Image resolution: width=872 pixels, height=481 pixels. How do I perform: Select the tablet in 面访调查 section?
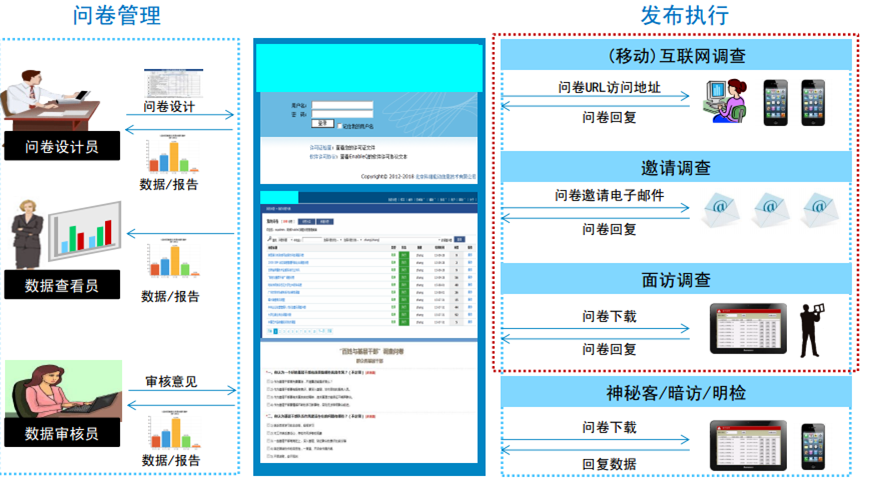(749, 329)
